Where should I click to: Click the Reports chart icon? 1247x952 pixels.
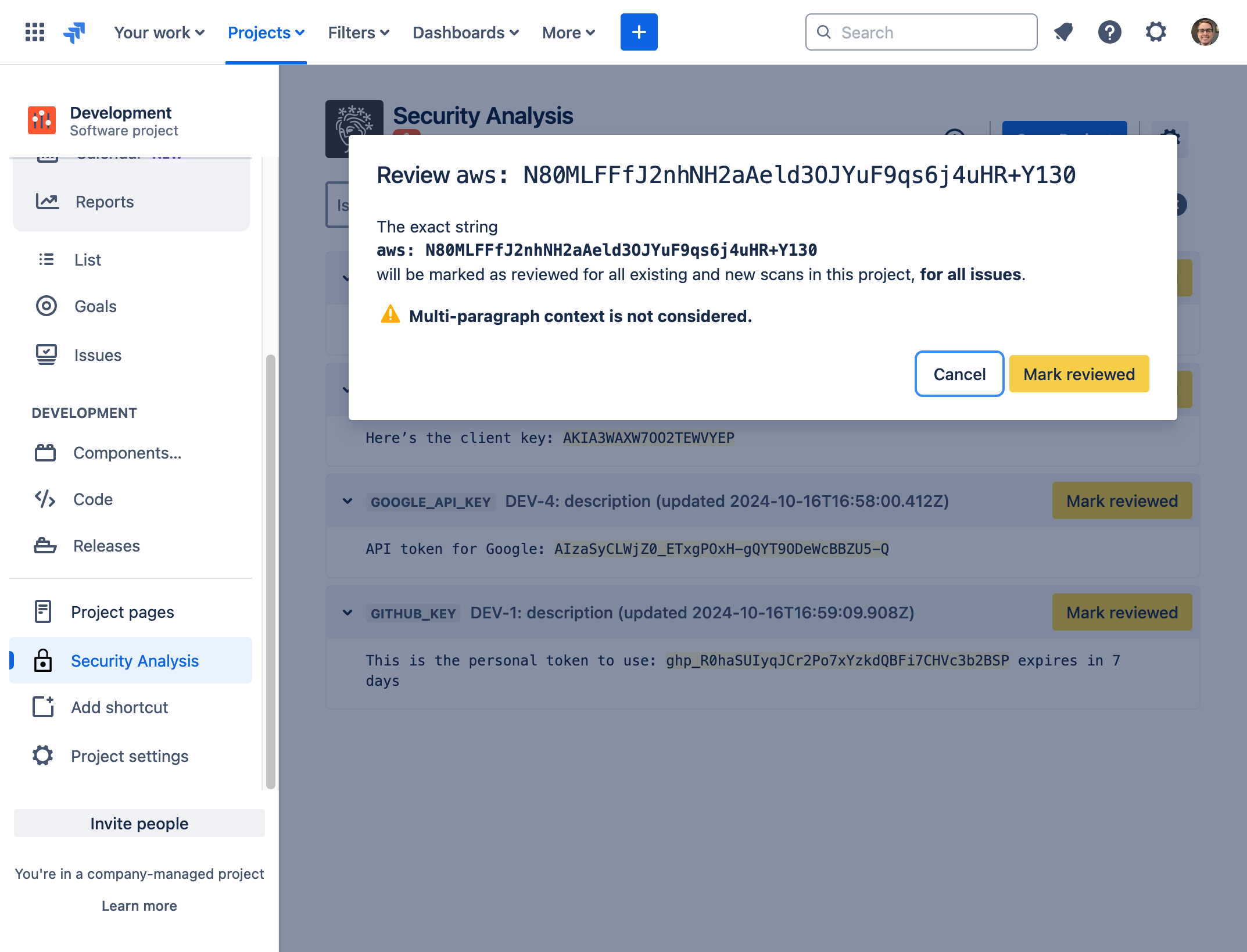click(47, 201)
